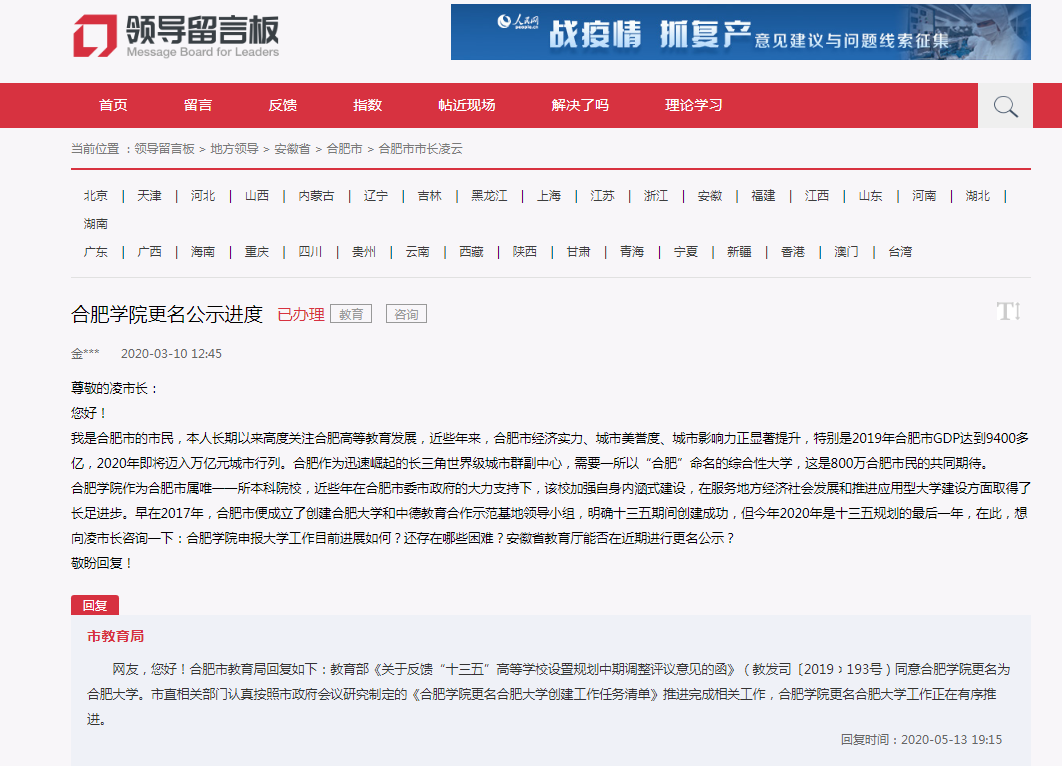Select 江苏 in province list

tap(602, 196)
